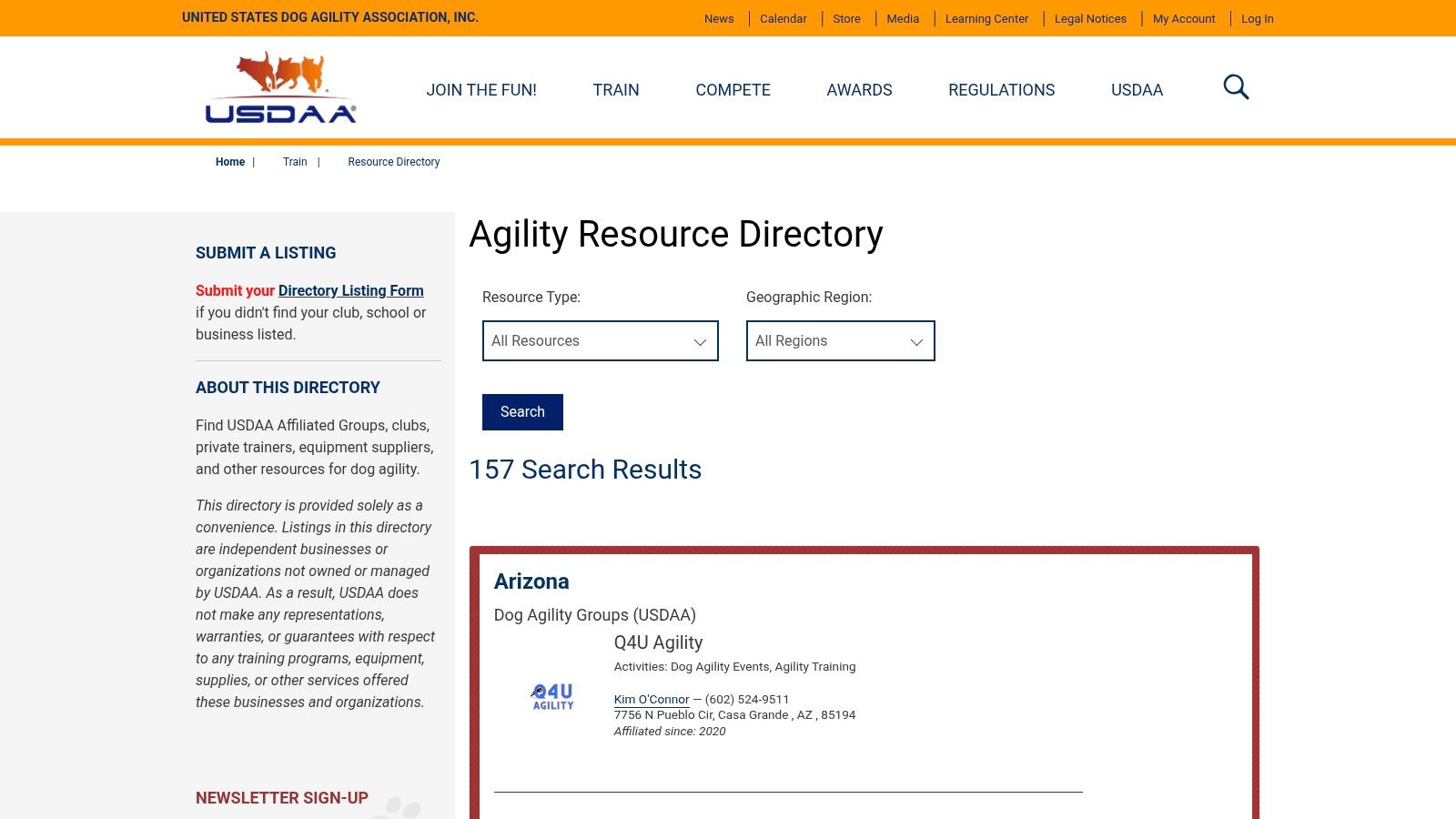The height and width of the screenshot is (819, 1456).
Task: Click Log In in the top bar
Action: (1257, 19)
